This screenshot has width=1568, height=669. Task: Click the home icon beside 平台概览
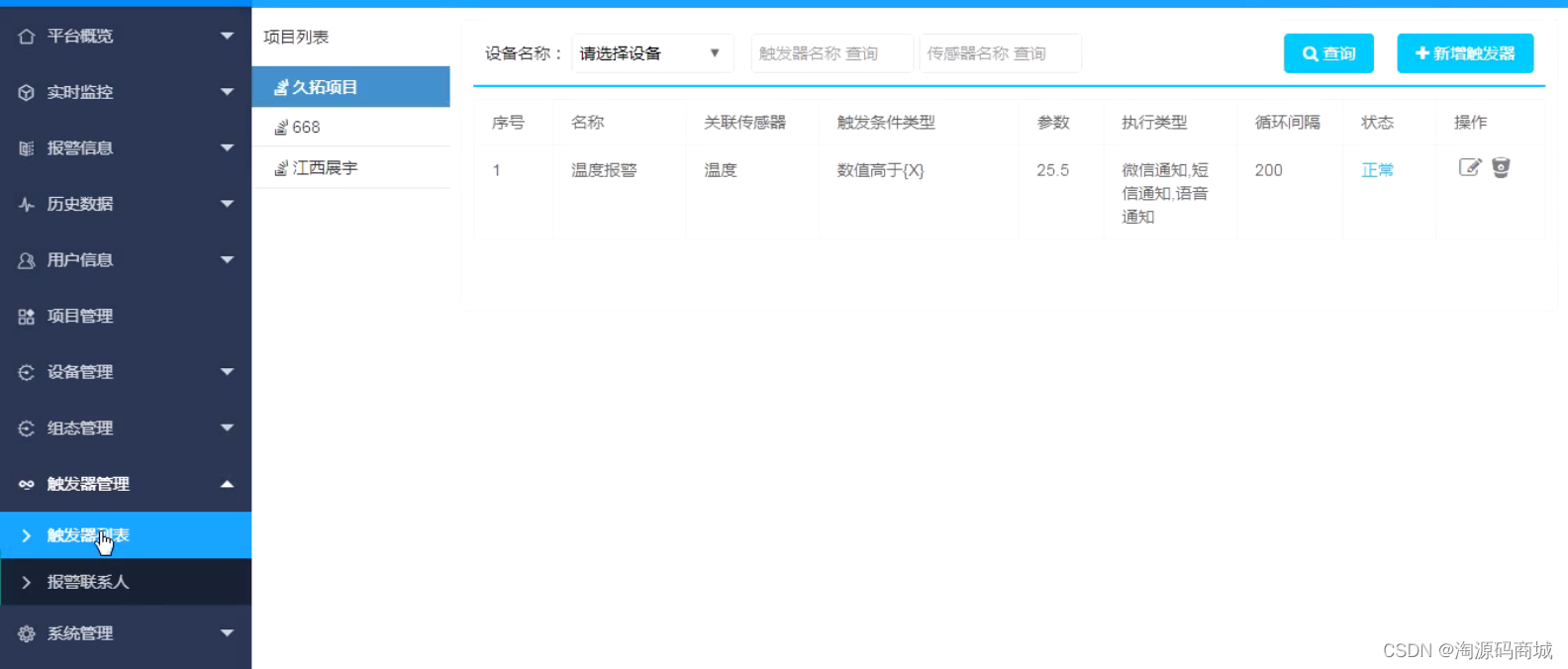(x=27, y=36)
